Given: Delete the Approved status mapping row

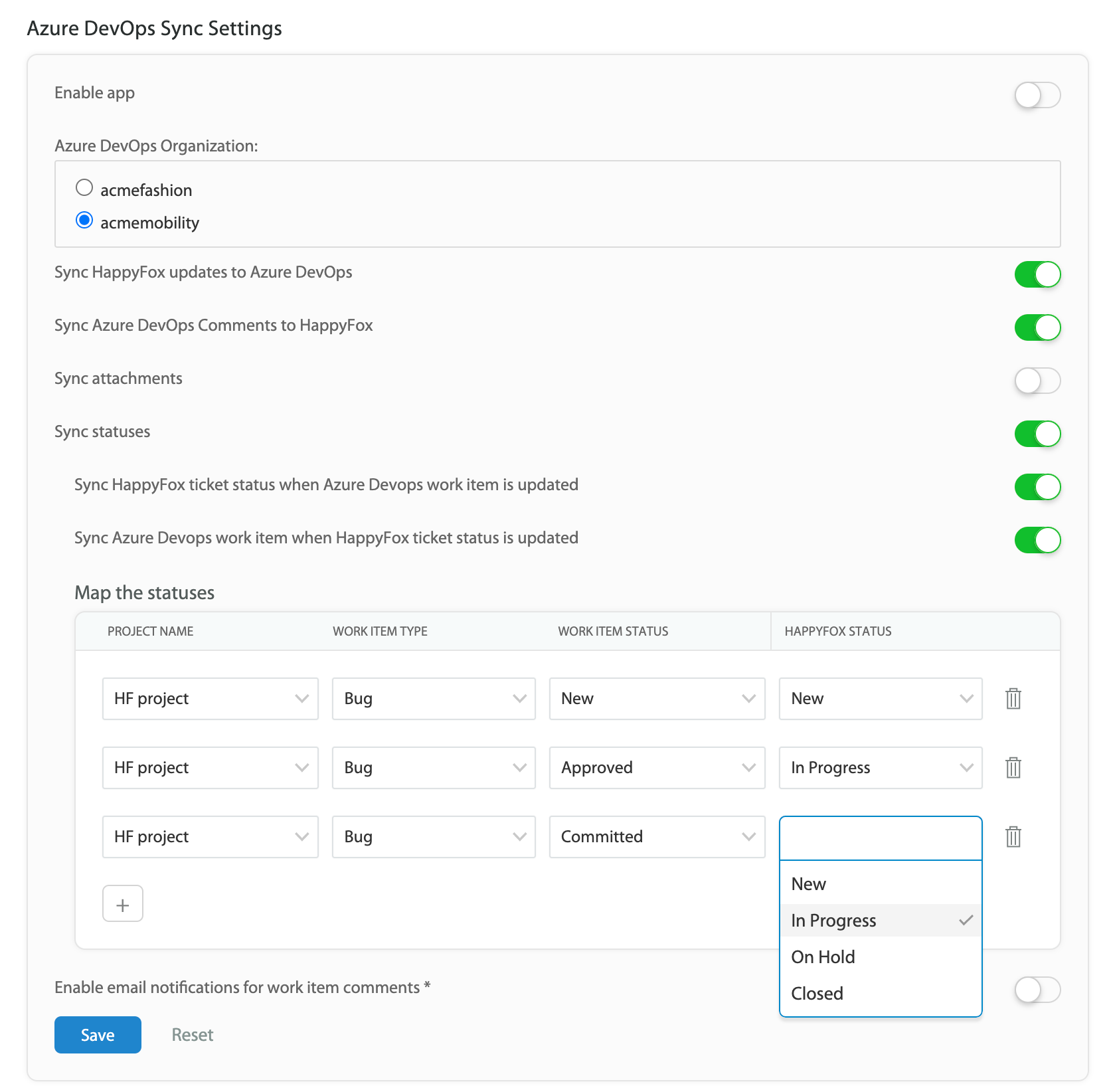Looking at the screenshot, I should (1013, 768).
